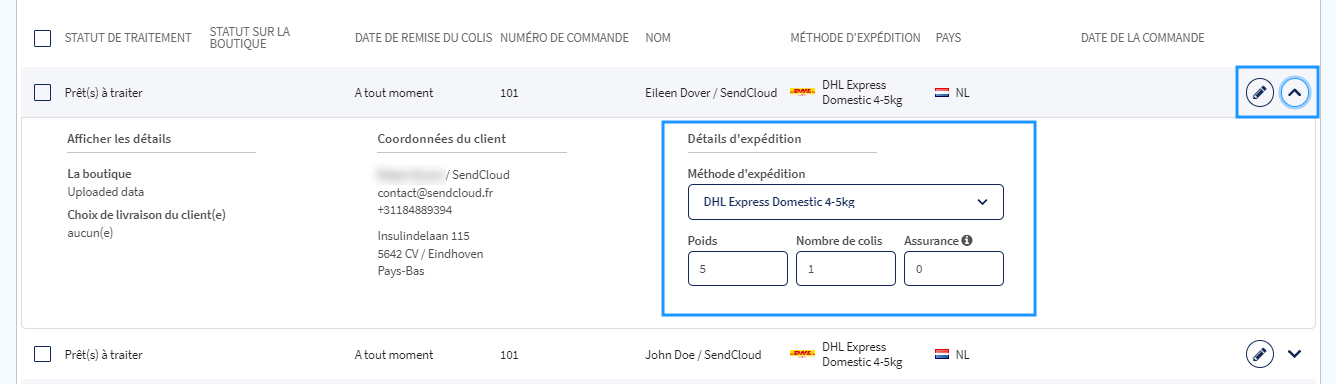Viewport: 1336px width, 384px height.
Task: Sort by Numéro de commande header
Action: [x=564, y=38]
